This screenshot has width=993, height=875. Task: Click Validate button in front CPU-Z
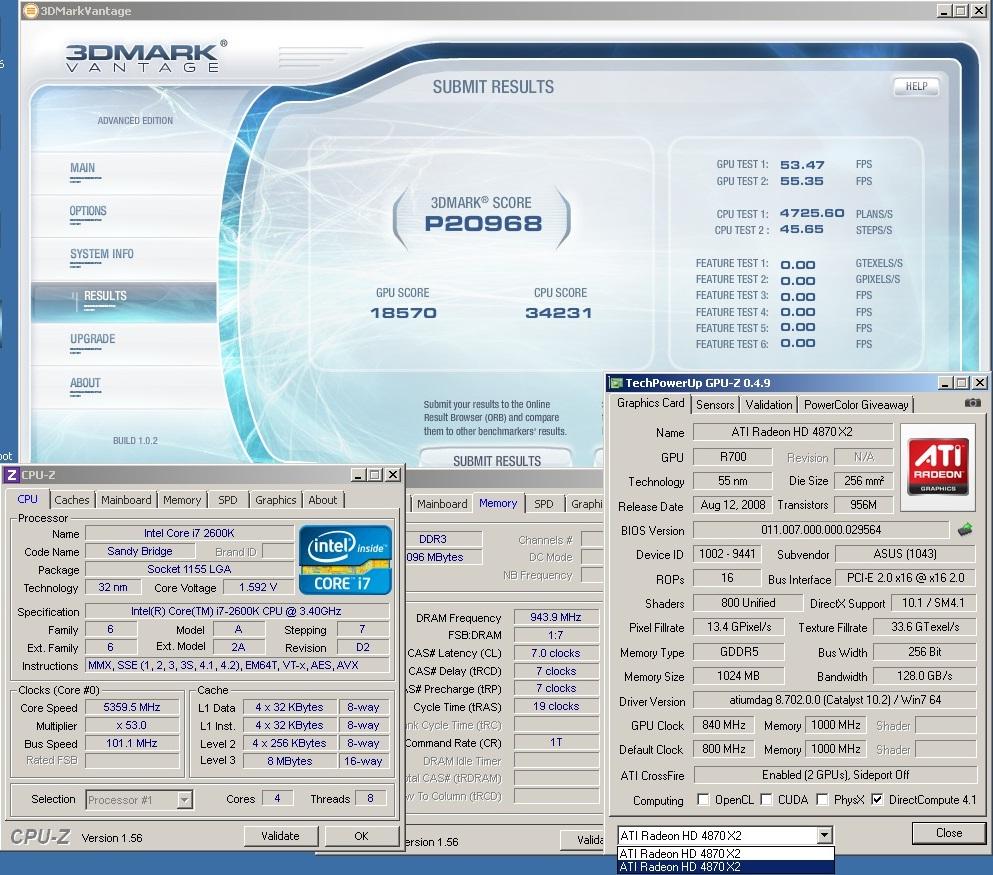(280, 836)
